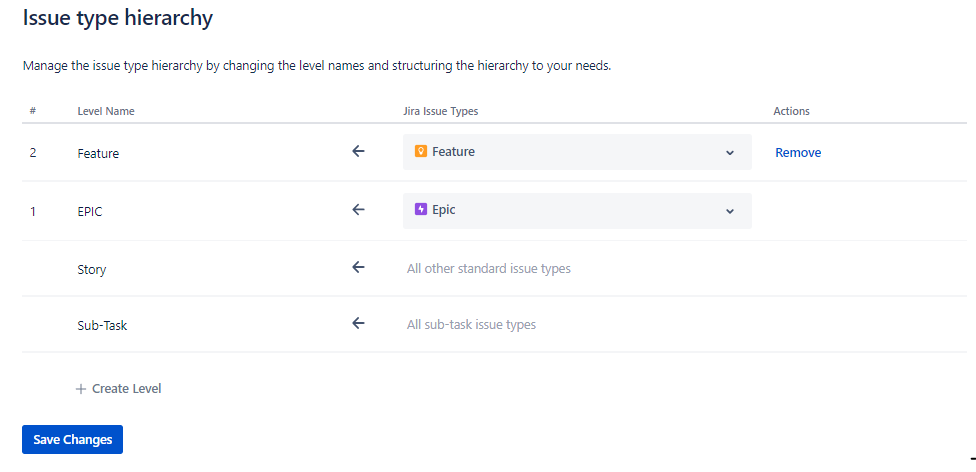Remove the Feature hierarchy level
Image resolution: width=976 pixels, height=472 pixels.
point(798,153)
